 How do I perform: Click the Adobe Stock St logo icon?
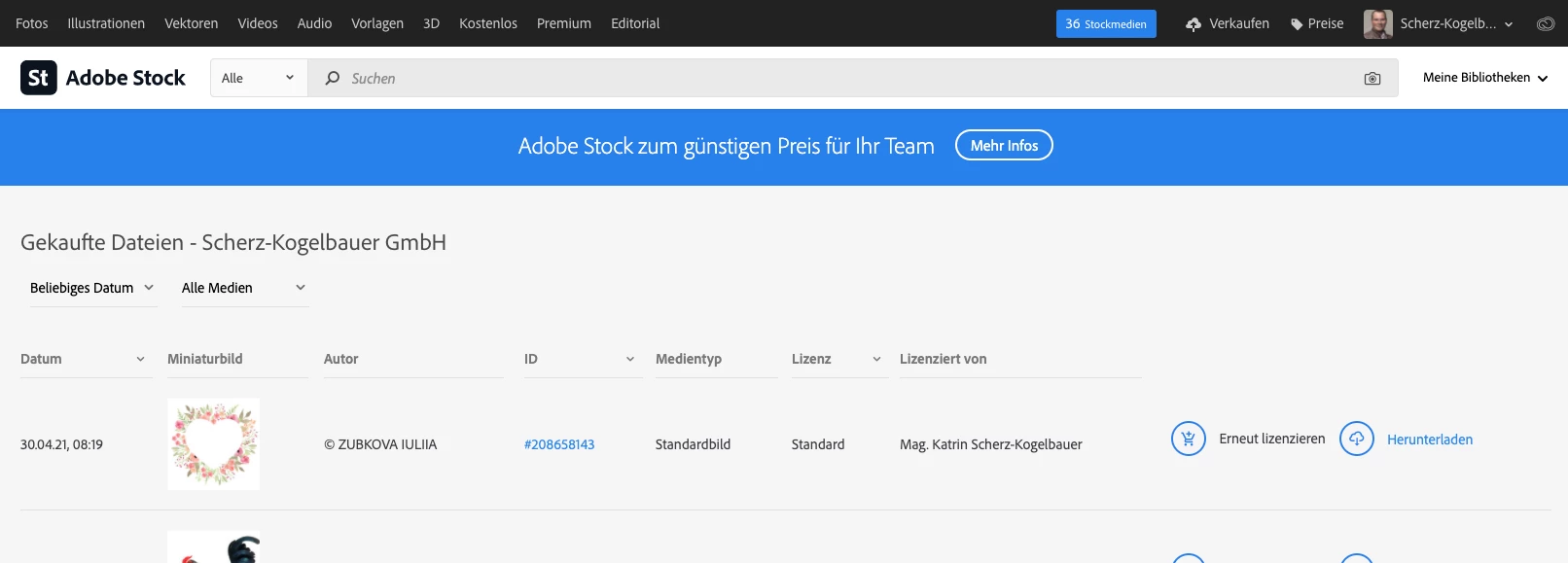click(x=39, y=78)
